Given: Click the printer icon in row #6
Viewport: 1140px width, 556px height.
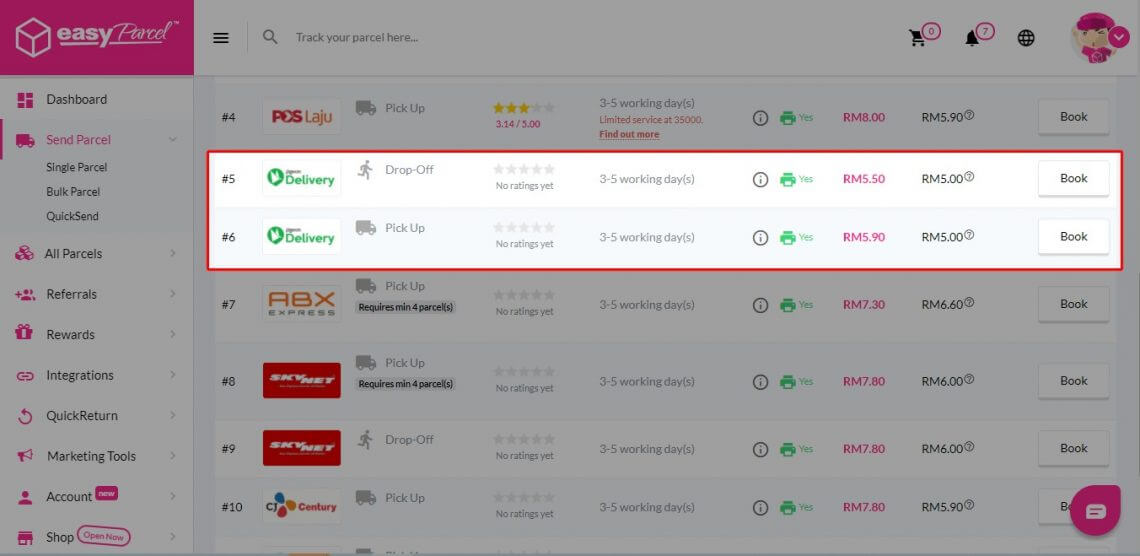Looking at the screenshot, I should (x=788, y=238).
